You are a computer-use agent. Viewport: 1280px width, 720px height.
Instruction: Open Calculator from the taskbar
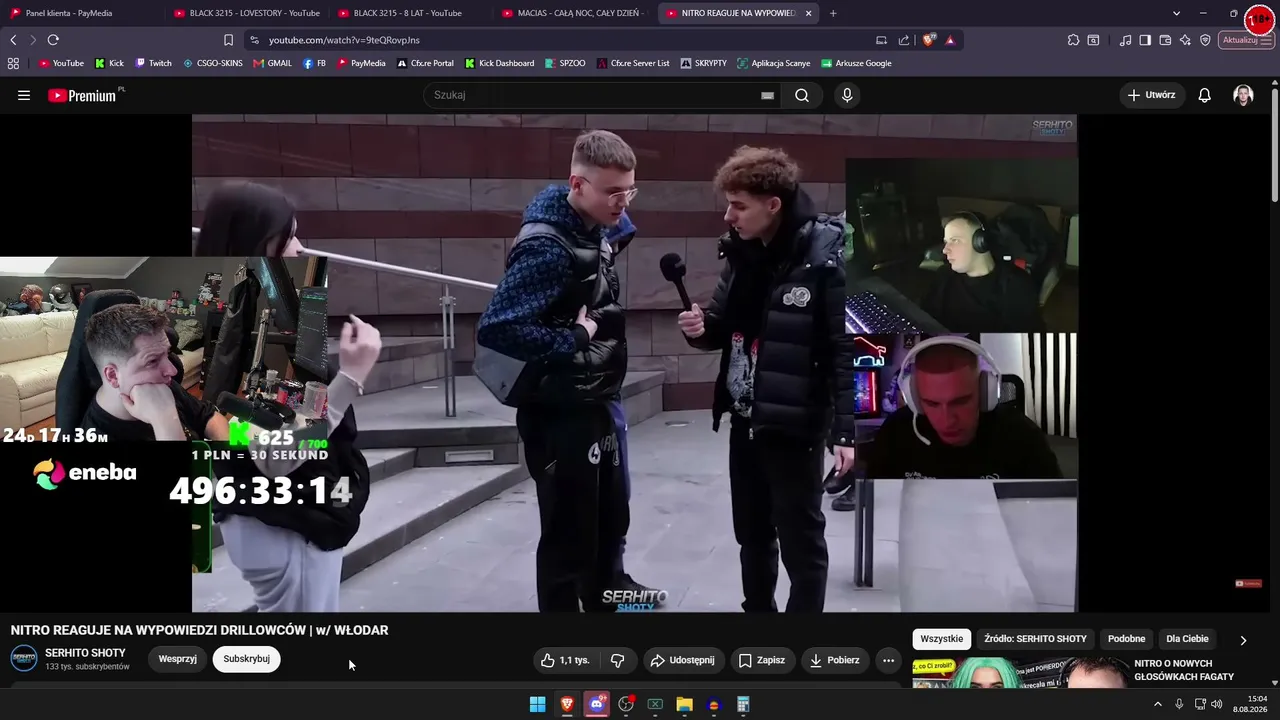(x=743, y=705)
